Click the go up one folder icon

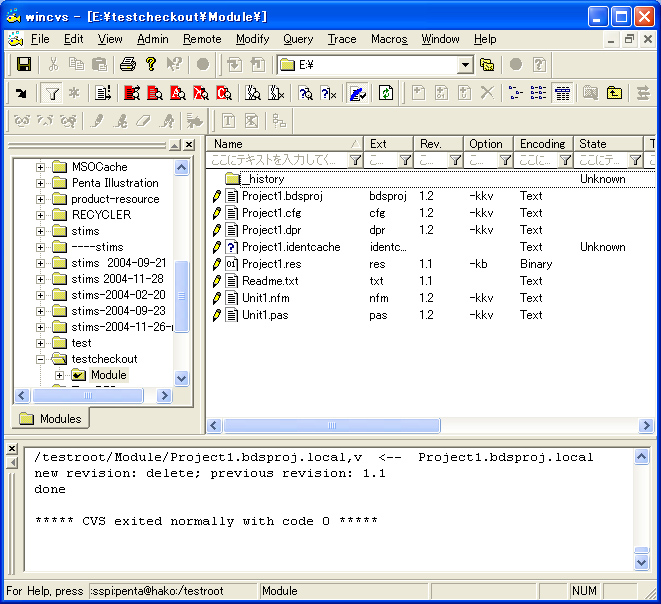(614, 93)
